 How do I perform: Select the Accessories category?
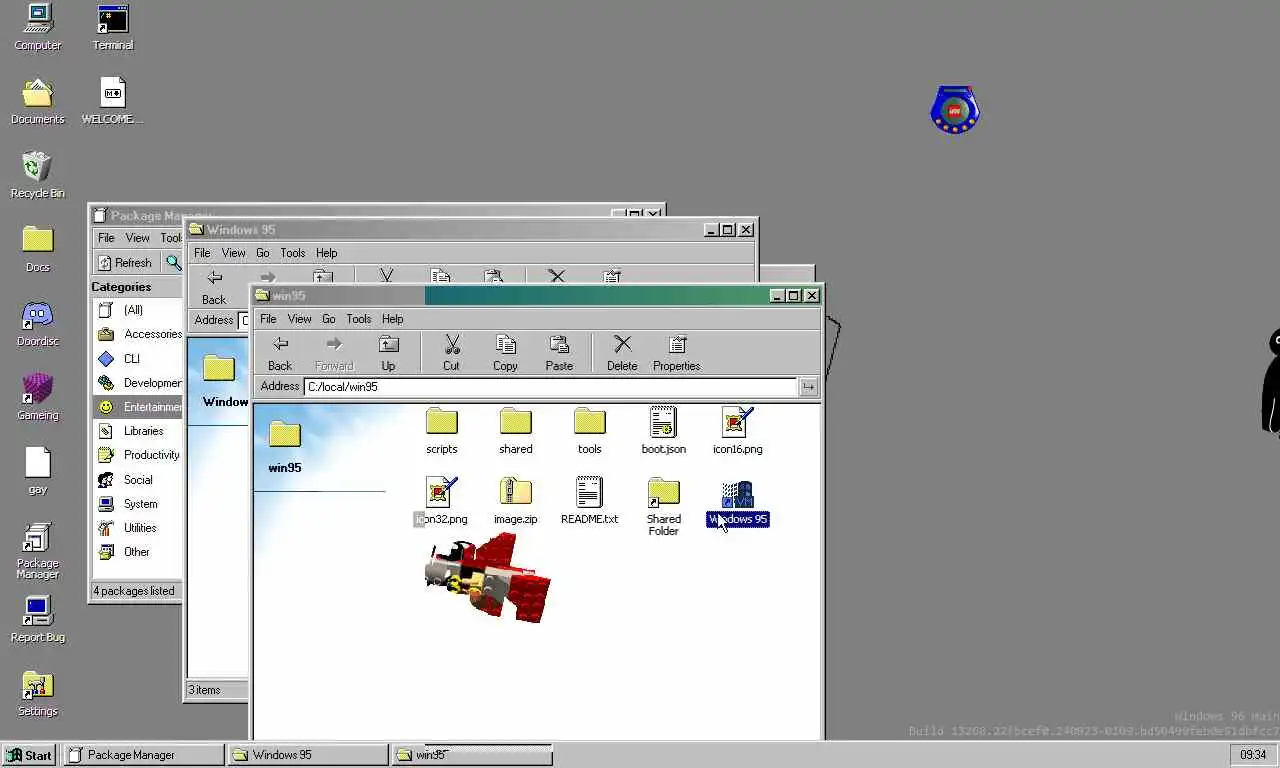pyautogui.click(x=137, y=334)
